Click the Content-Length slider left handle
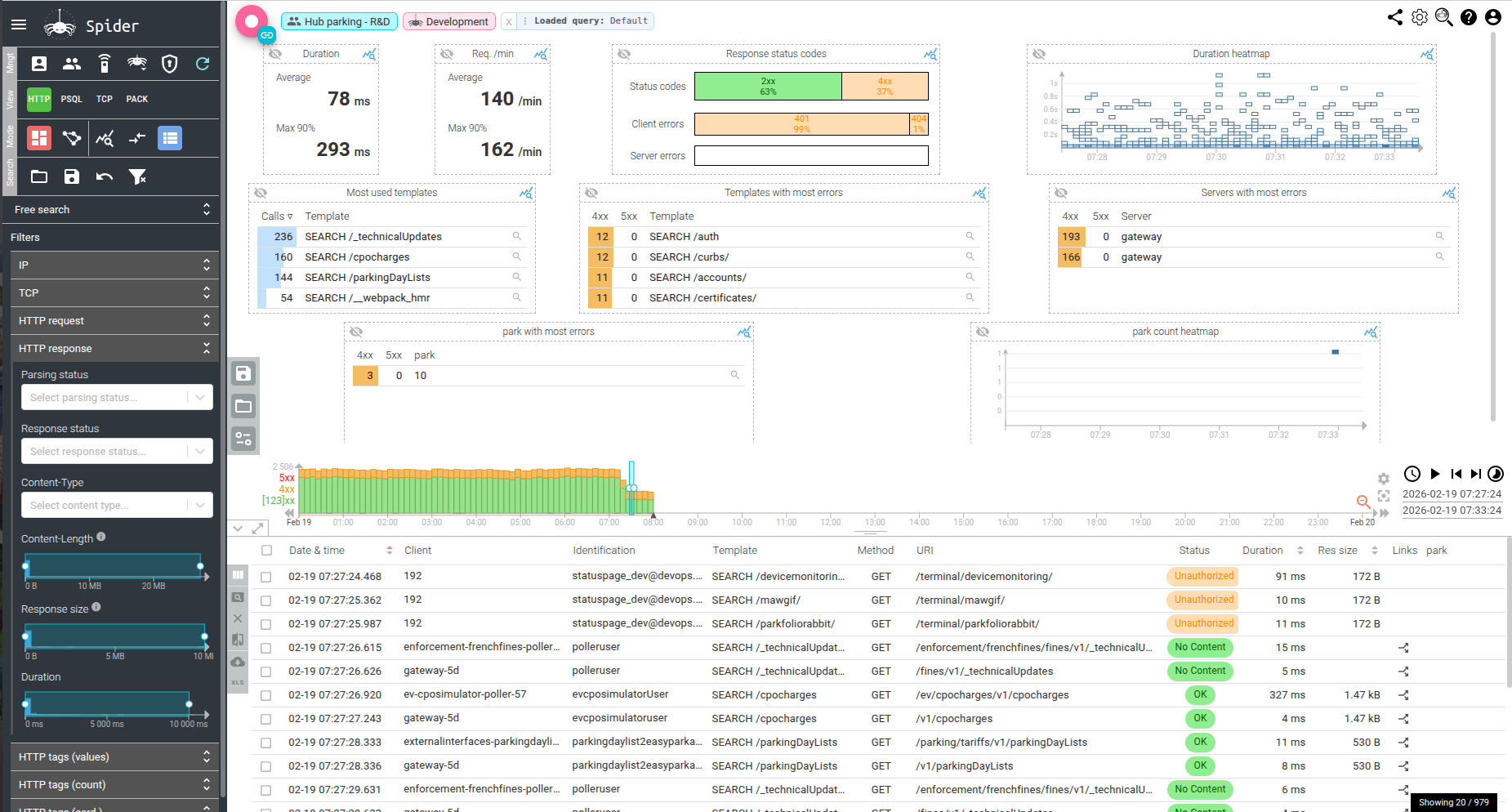This screenshot has width=1512, height=812. [x=26, y=565]
